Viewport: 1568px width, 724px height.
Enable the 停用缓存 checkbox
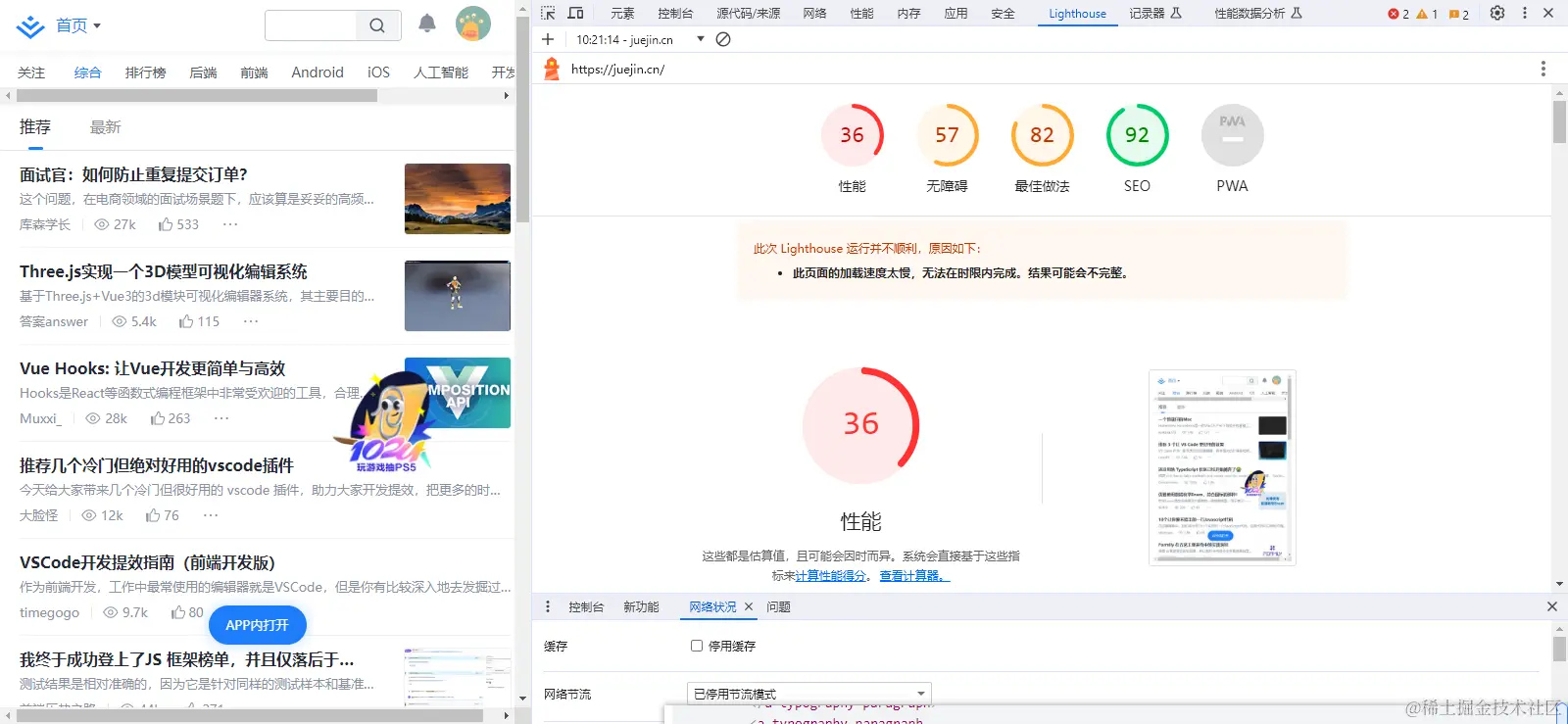(697, 646)
